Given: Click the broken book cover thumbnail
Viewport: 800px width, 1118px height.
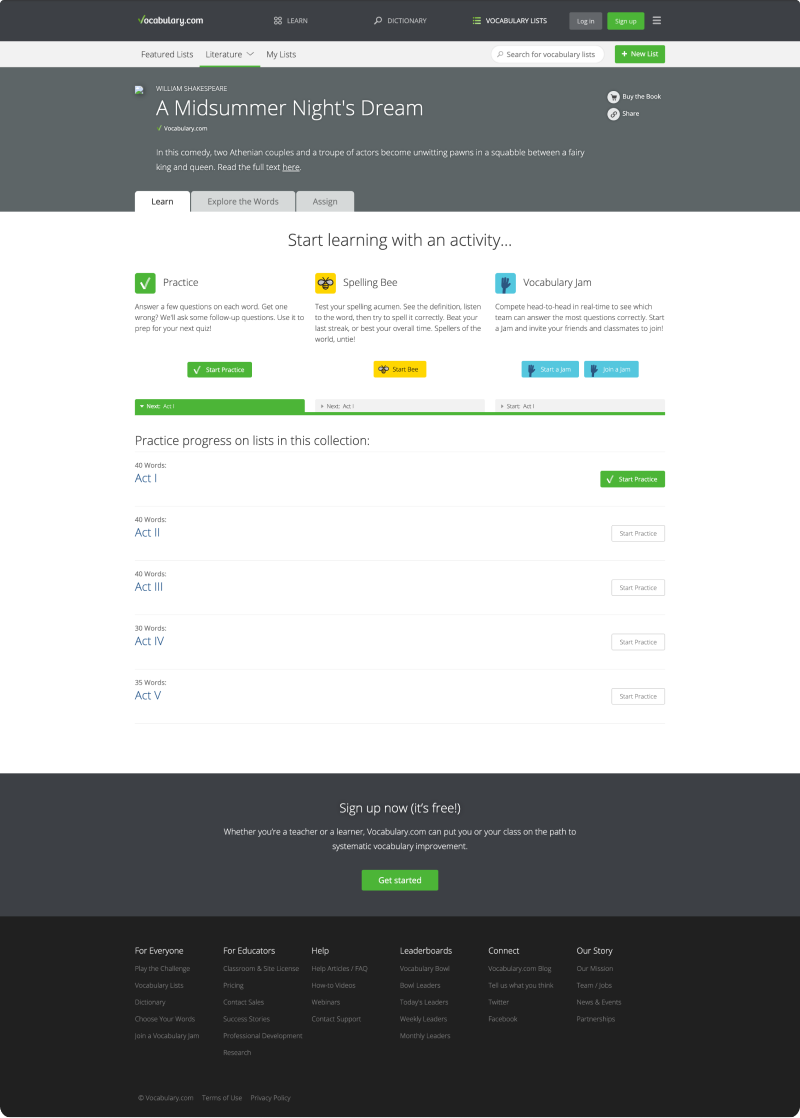Looking at the screenshot, I should [x=140, y=91].
